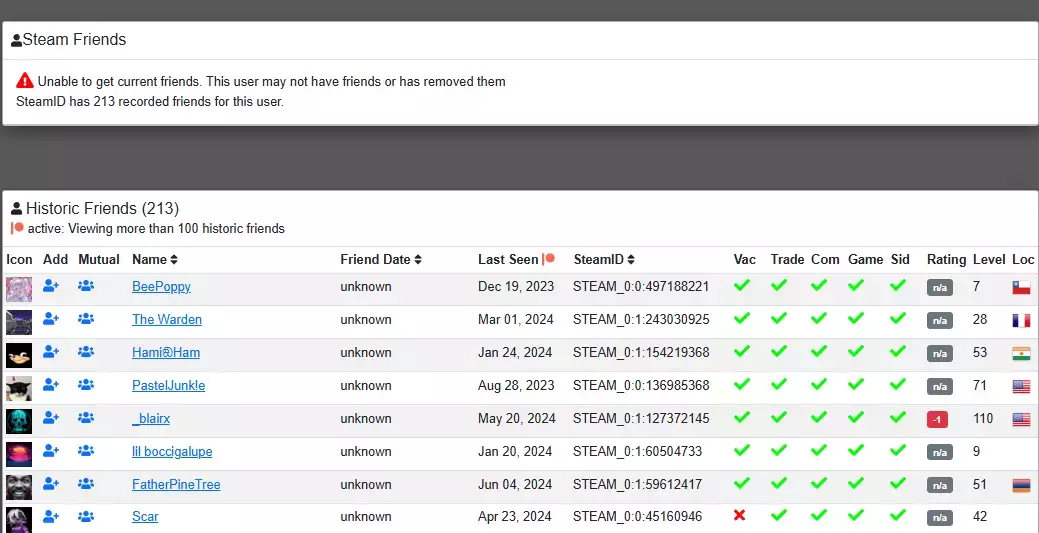Image resolution: width=1039 pixels, height=533 pixels.
Task: Click SteamID STEAM_0:1:243030925
Action: (641, 320)
